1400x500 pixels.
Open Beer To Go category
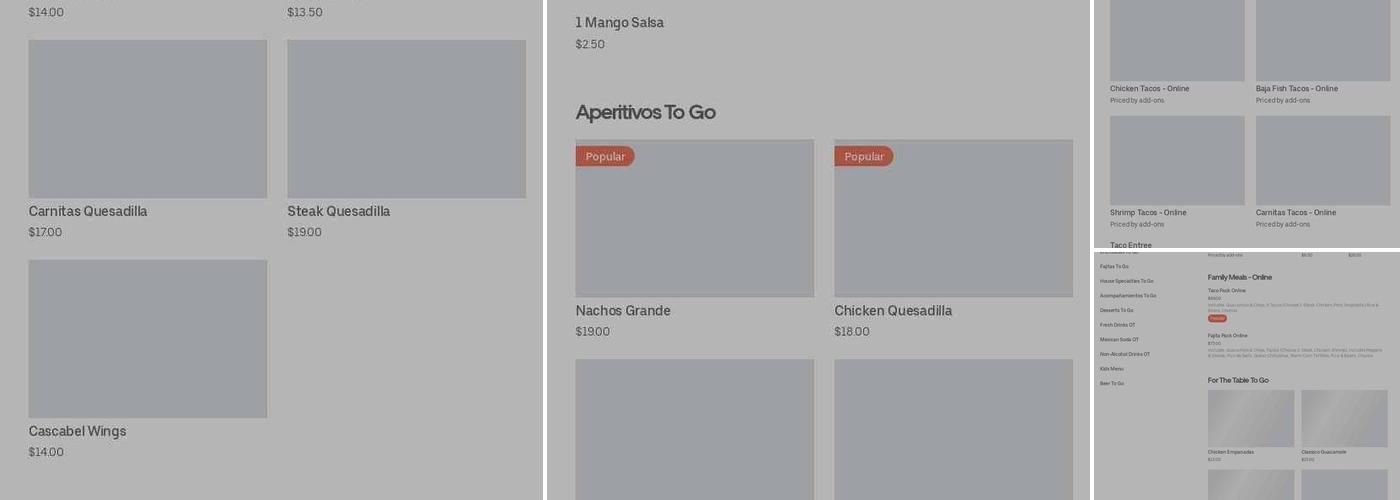pyautogui.click(x=1112, y=383)
